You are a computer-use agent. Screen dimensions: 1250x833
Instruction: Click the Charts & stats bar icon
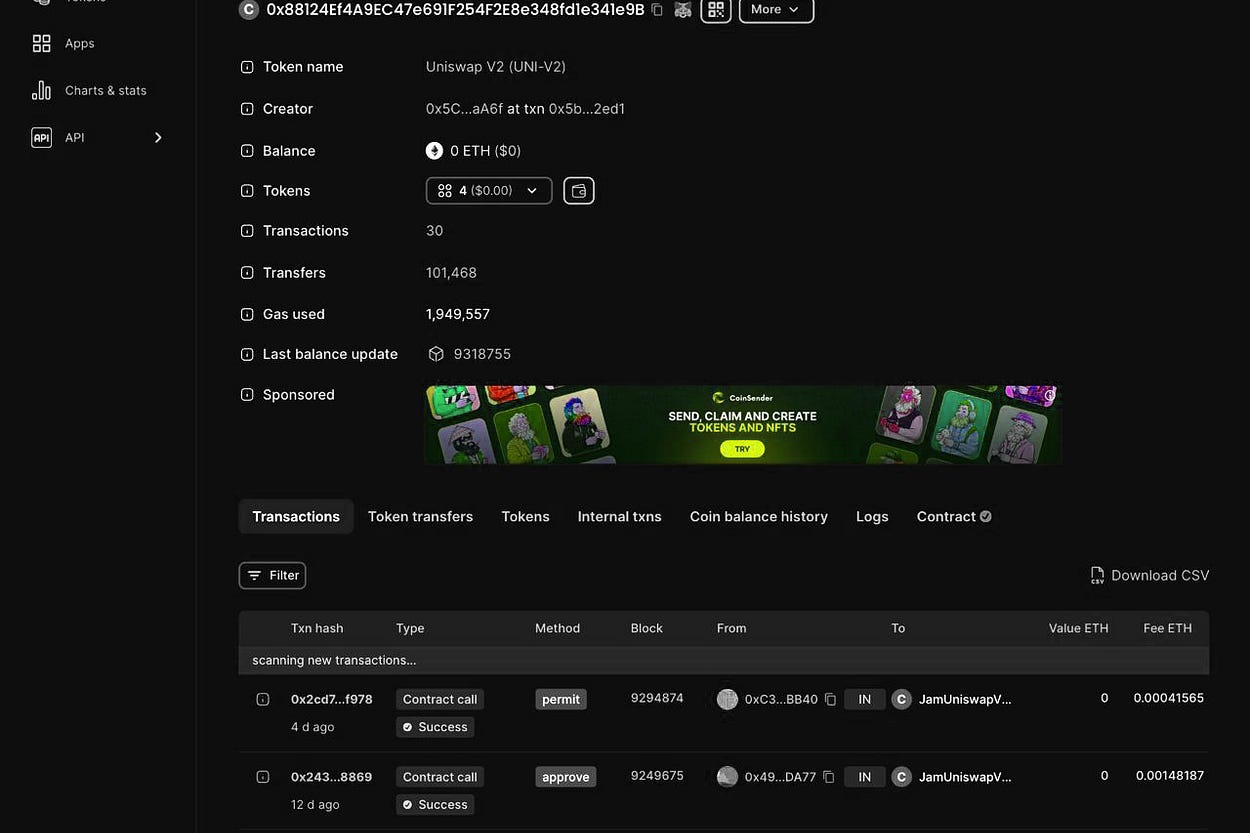pos(41,90)
